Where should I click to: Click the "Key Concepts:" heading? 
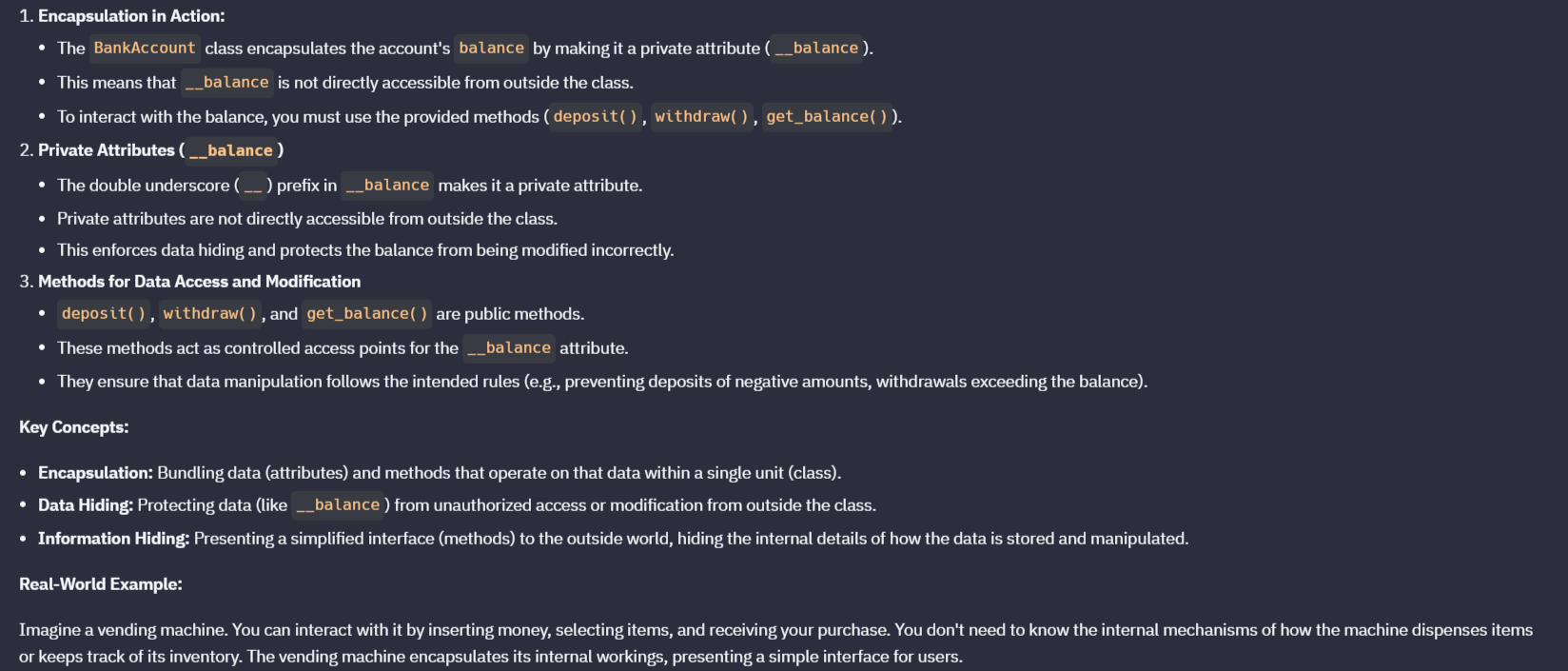(73, 427)
